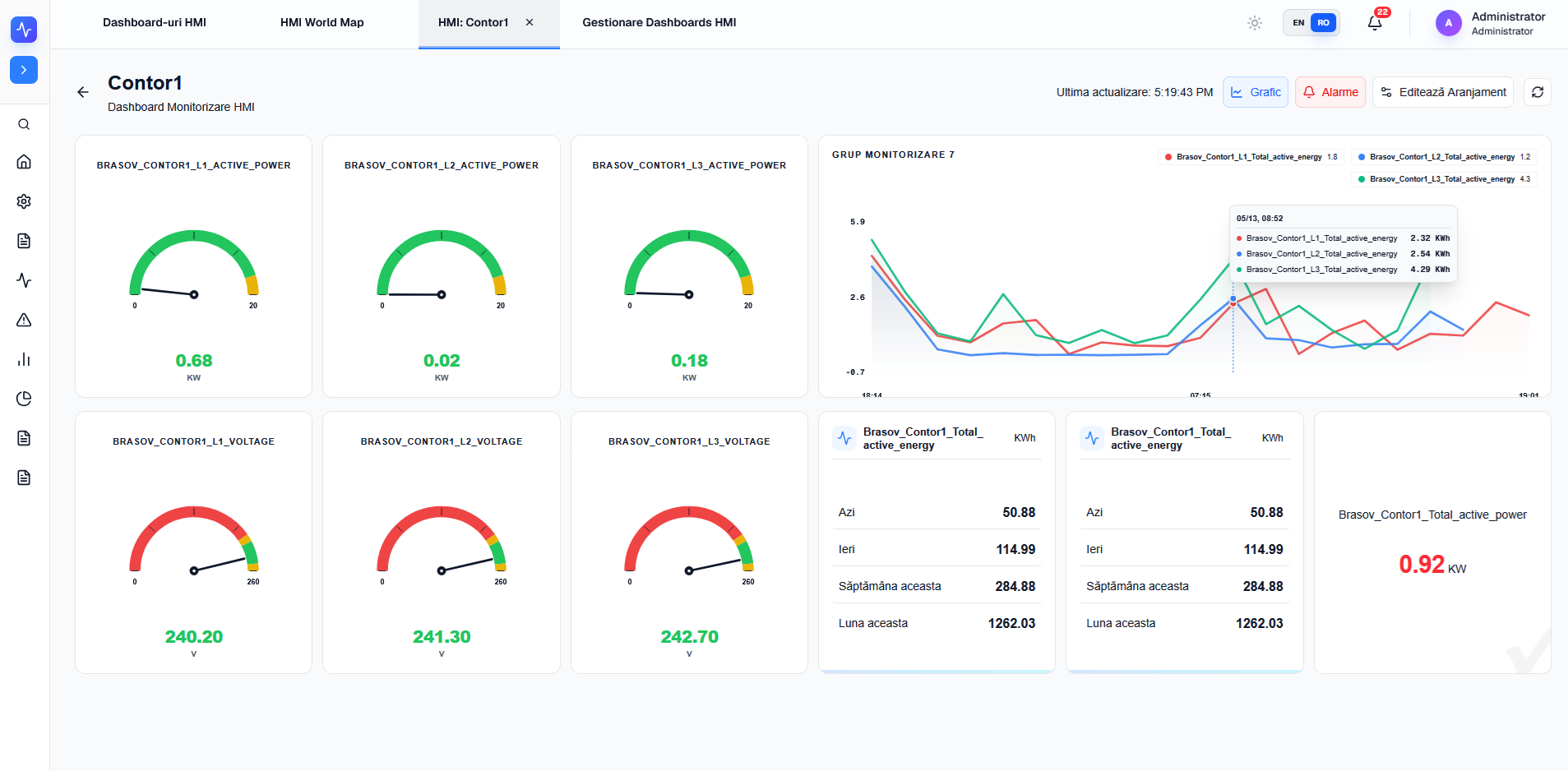Click the 0.68 KW gauge reading

click(x=194, y=361)
